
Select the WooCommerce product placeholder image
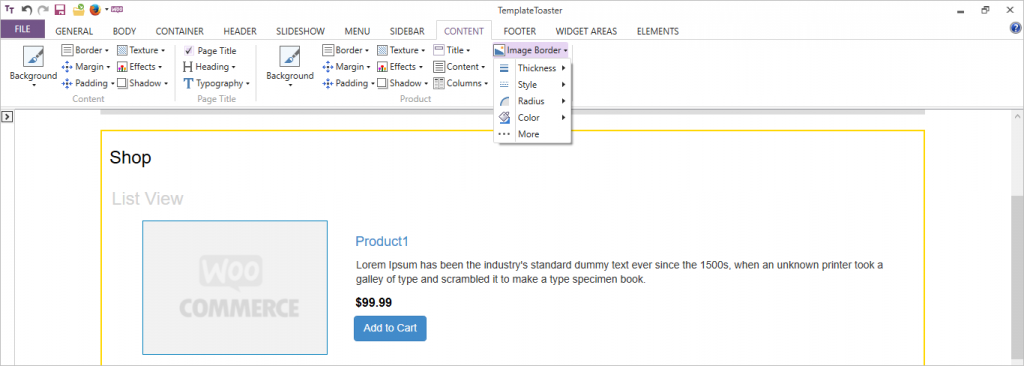(x=235, y=288)
